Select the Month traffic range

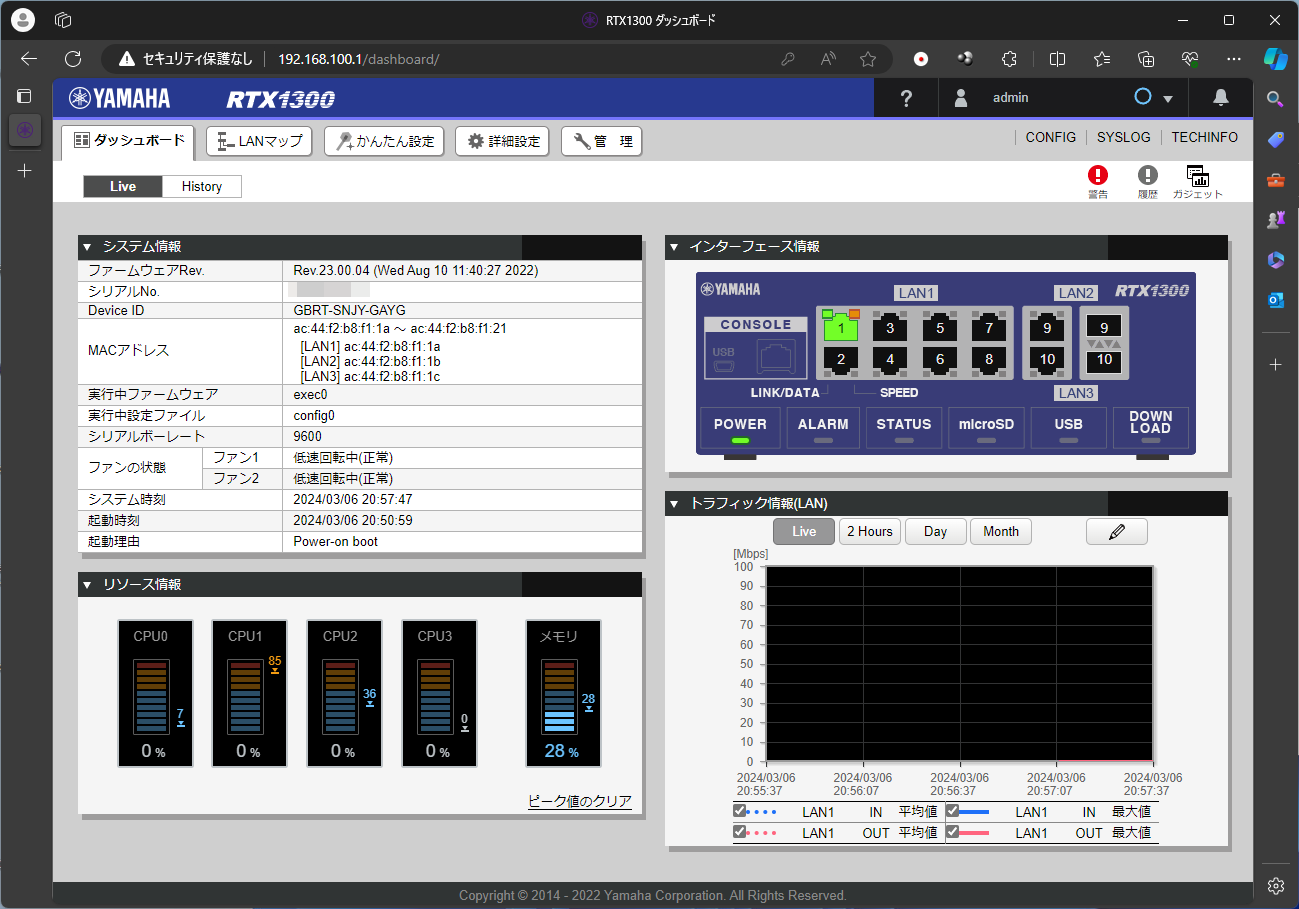click(x=1001, y=532)
